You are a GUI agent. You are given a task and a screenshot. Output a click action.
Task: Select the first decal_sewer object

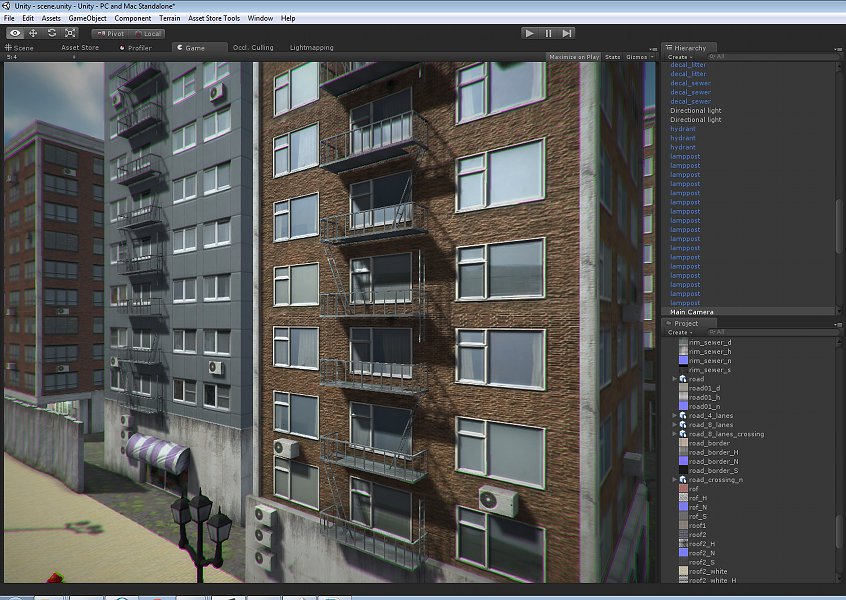click(690, 83)
